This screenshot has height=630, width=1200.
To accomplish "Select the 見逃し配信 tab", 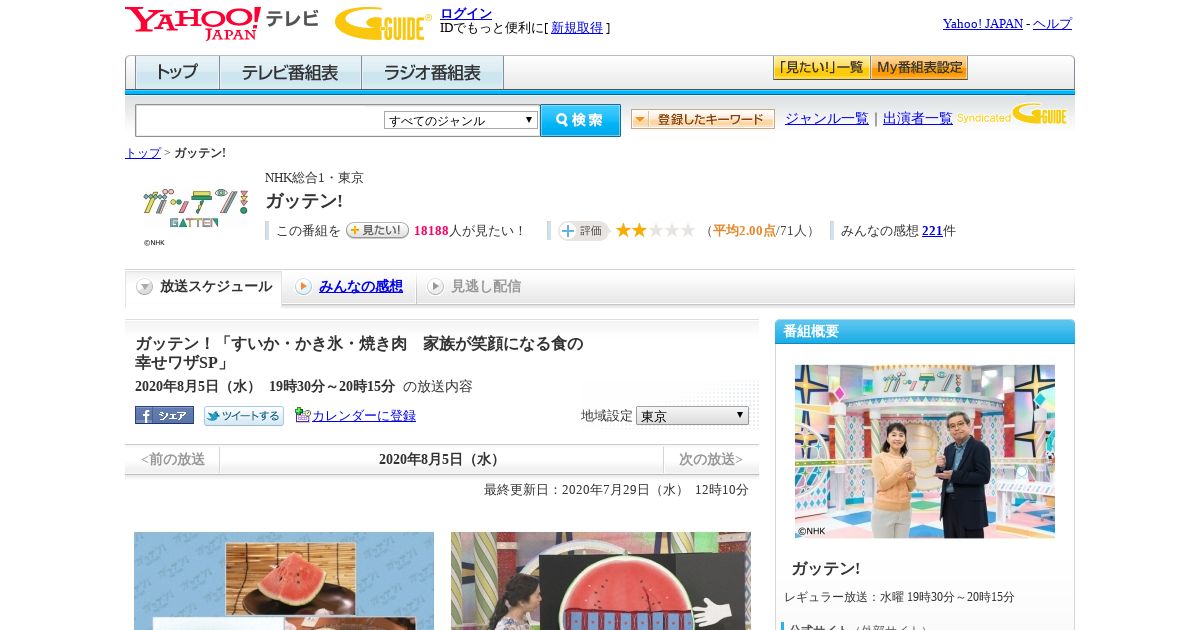I will [x=485, y=286].
